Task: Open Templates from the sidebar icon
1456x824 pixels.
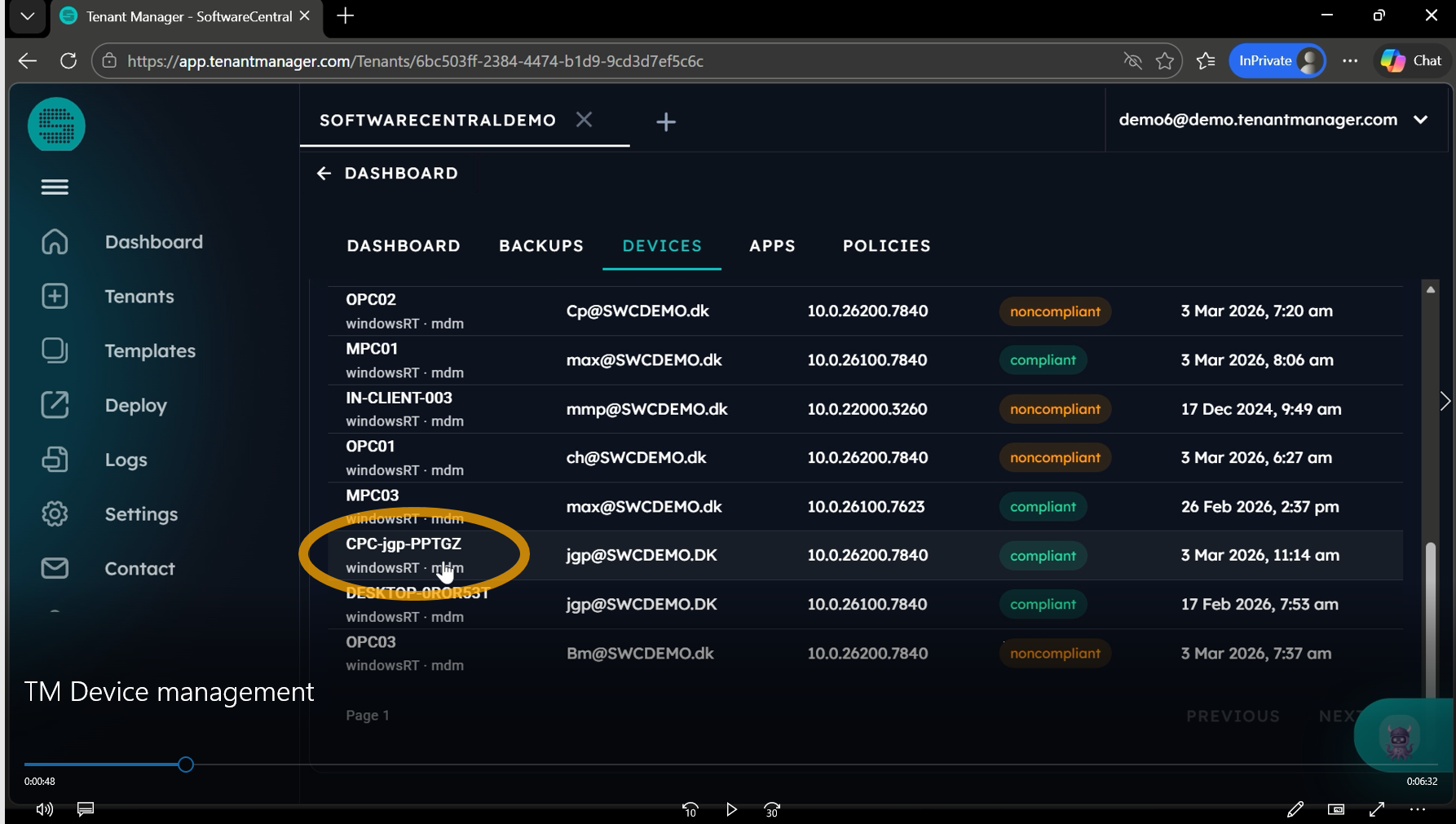Action: 55,350
